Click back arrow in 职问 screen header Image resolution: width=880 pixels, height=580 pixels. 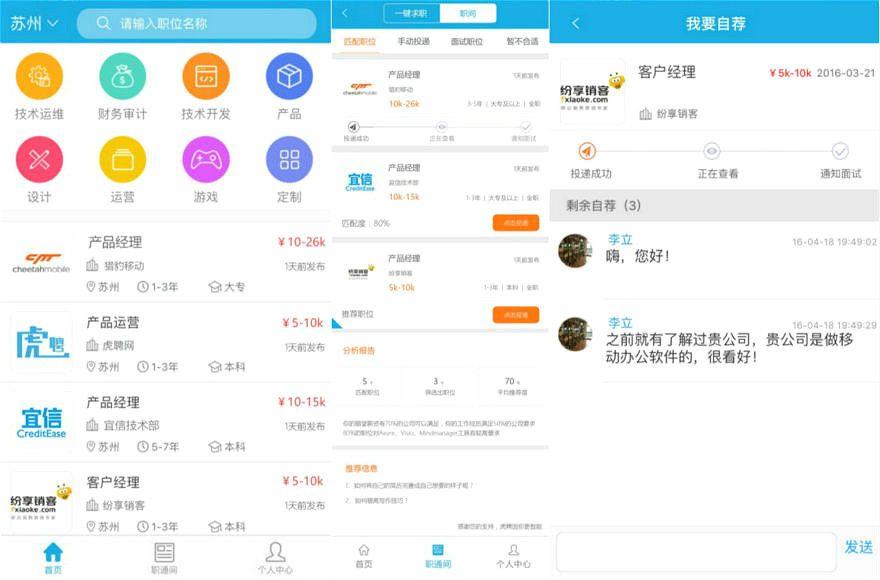(345, 13)
